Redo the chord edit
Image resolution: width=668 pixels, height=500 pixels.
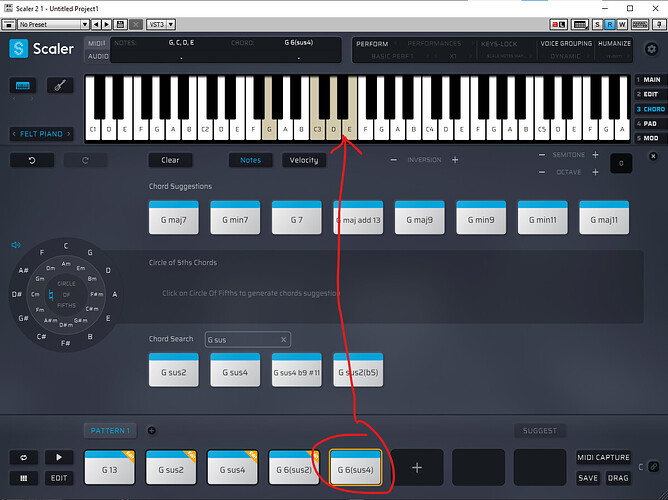coord(85,160)
